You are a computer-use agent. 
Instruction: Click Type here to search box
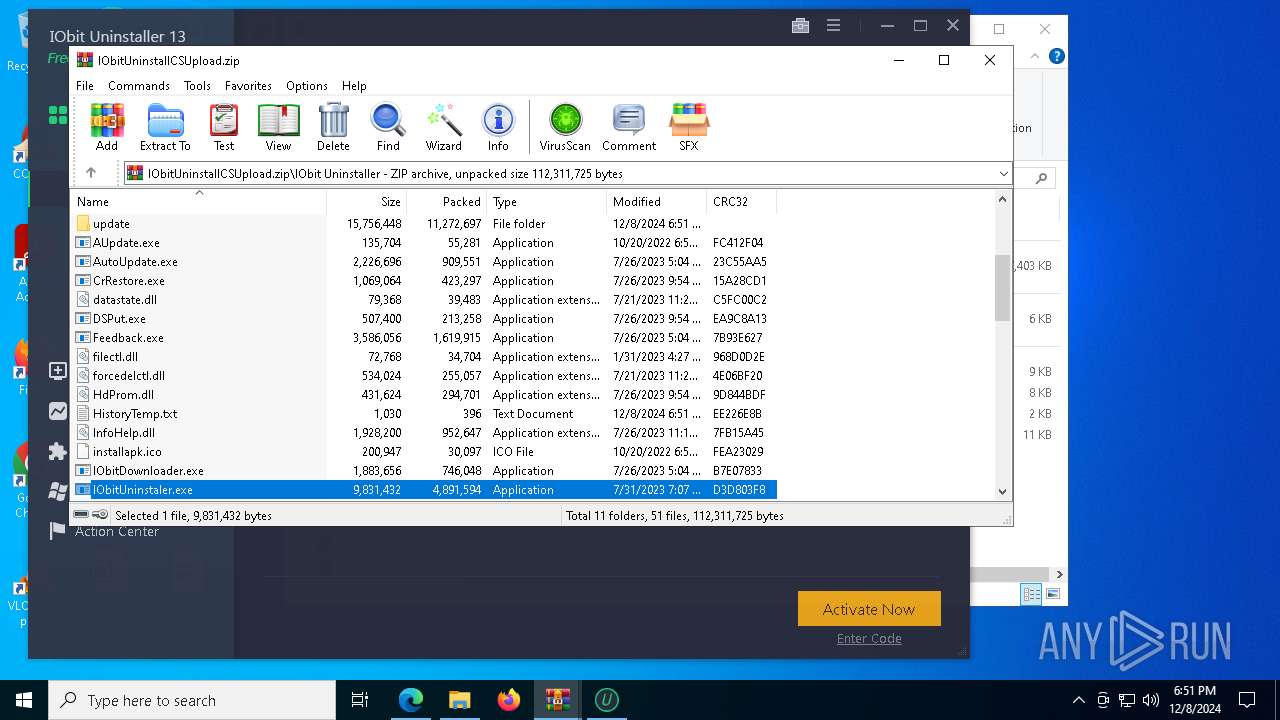(x=192, y=700)
